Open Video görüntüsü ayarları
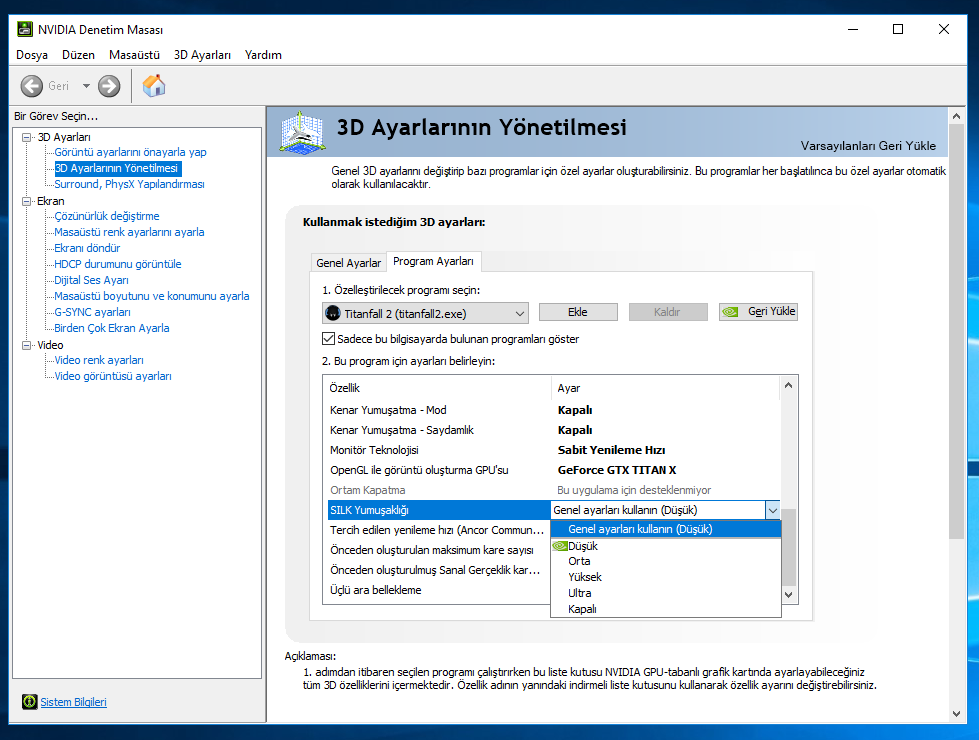 pyautogui.click(x=113, y=376)
